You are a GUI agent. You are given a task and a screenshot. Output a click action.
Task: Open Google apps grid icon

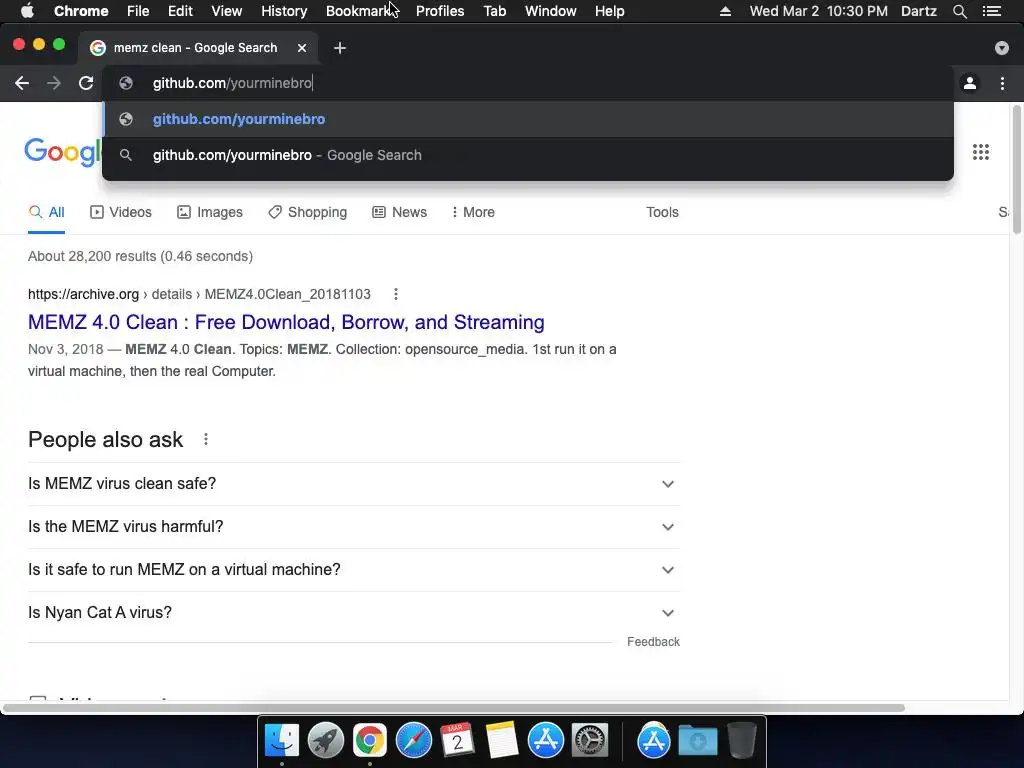click(980, 152)
